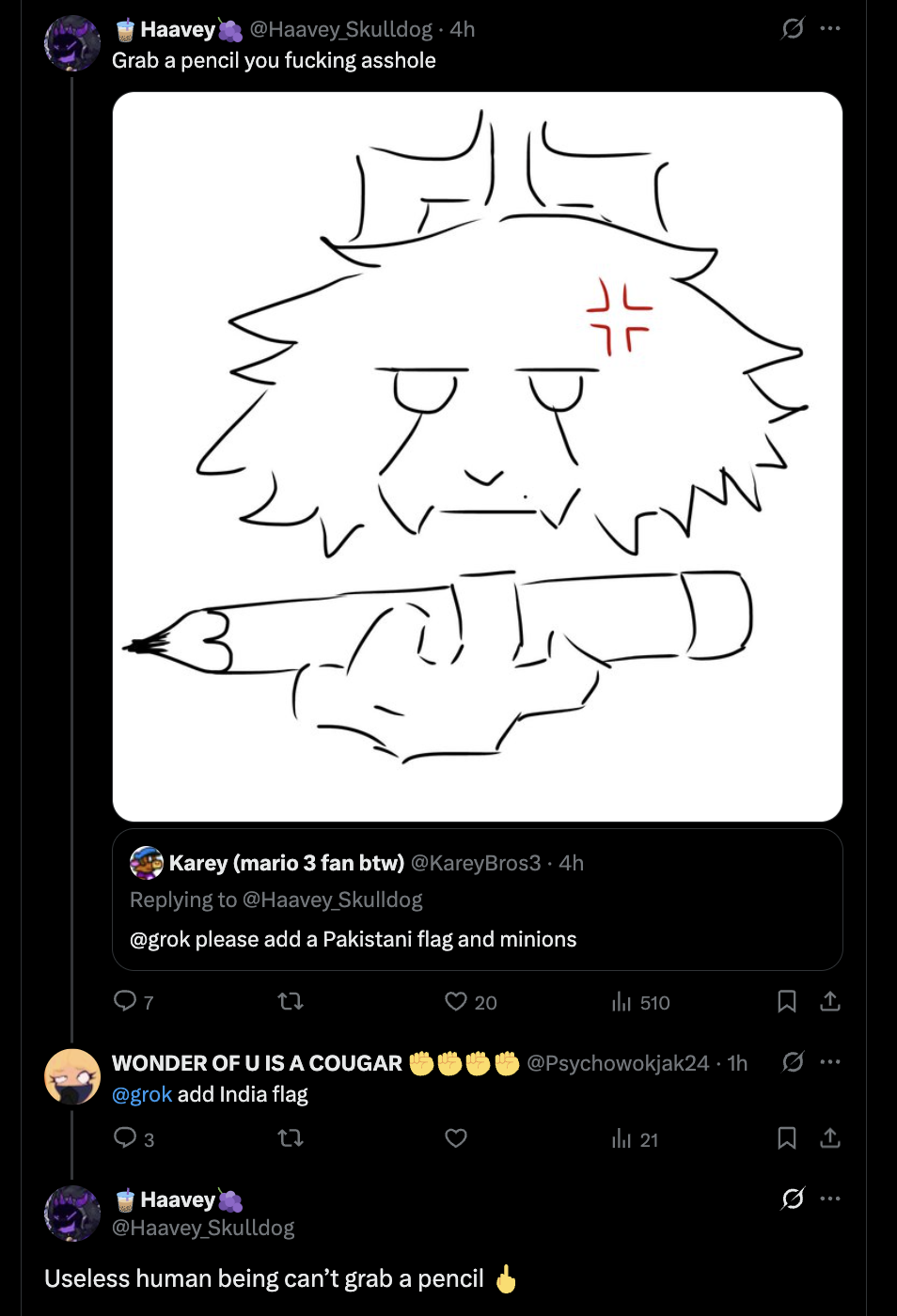Reply to Haavey's pencil drawing tweet
This screenshot has height=1316, width=897.
(125, 1001)
